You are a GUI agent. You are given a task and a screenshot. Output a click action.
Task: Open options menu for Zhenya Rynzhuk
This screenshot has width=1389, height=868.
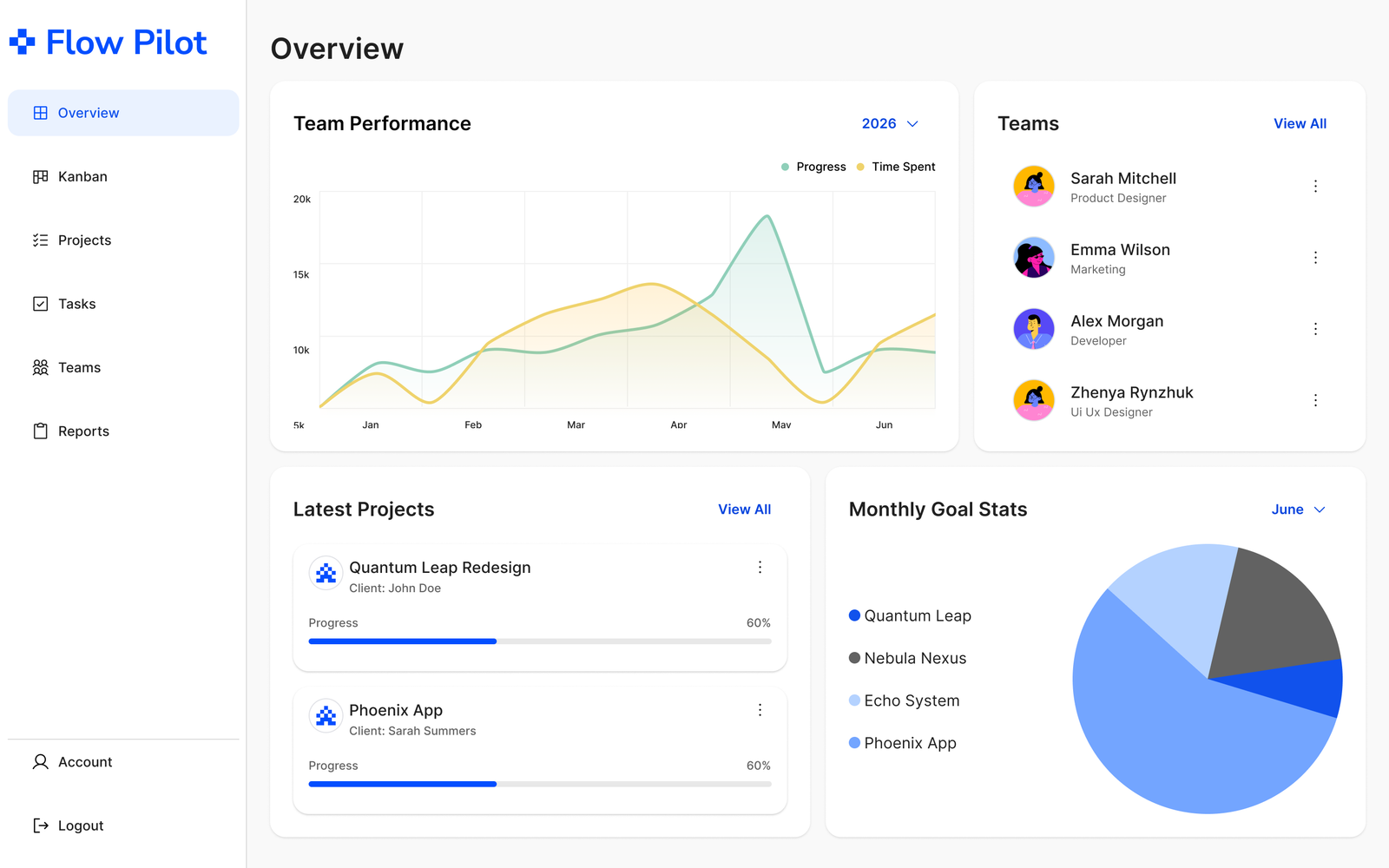coord(1315,400)
